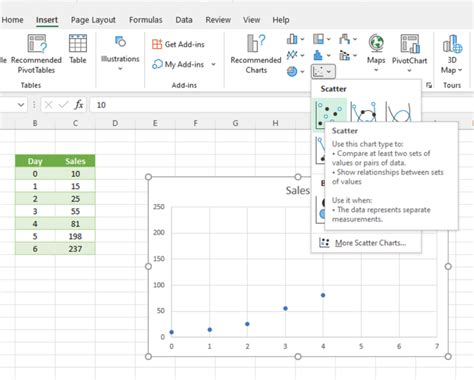
Task: Click the formula bar showing 10
Action: pyautogui.click(x=200, y=105)
